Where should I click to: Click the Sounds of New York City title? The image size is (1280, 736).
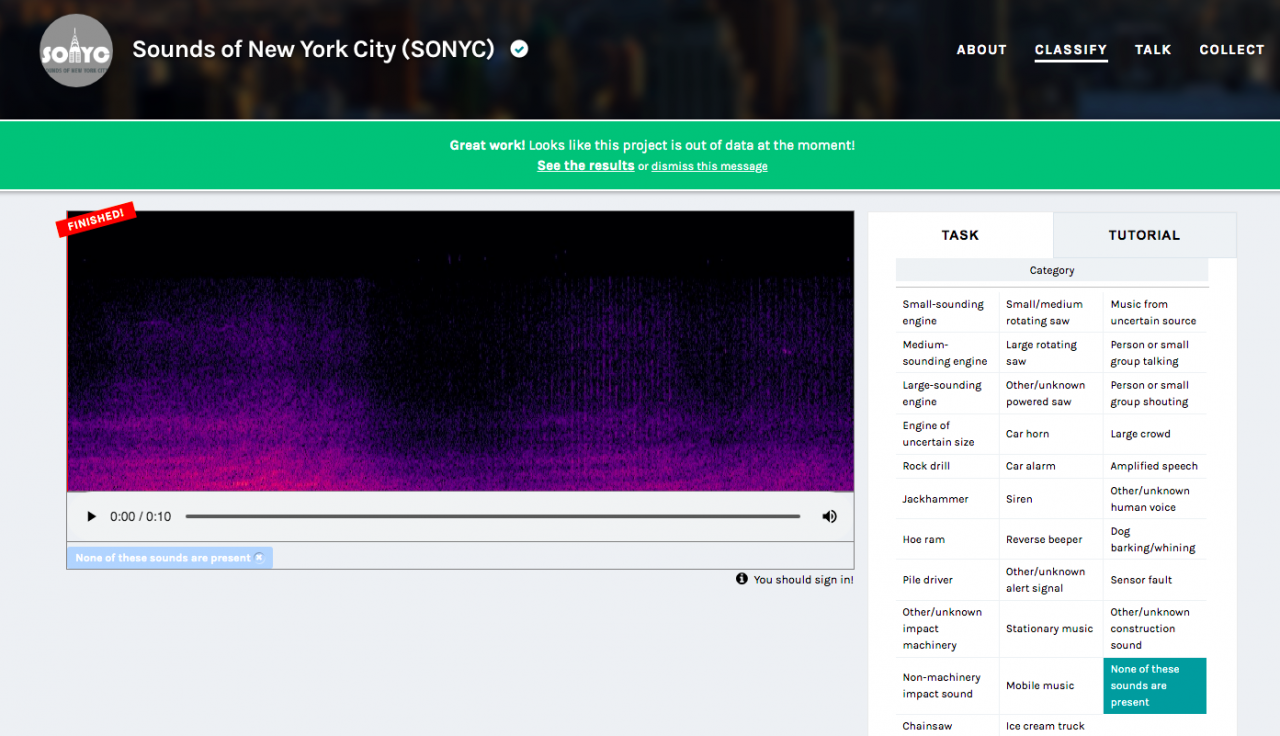click(x=313, y=49)
